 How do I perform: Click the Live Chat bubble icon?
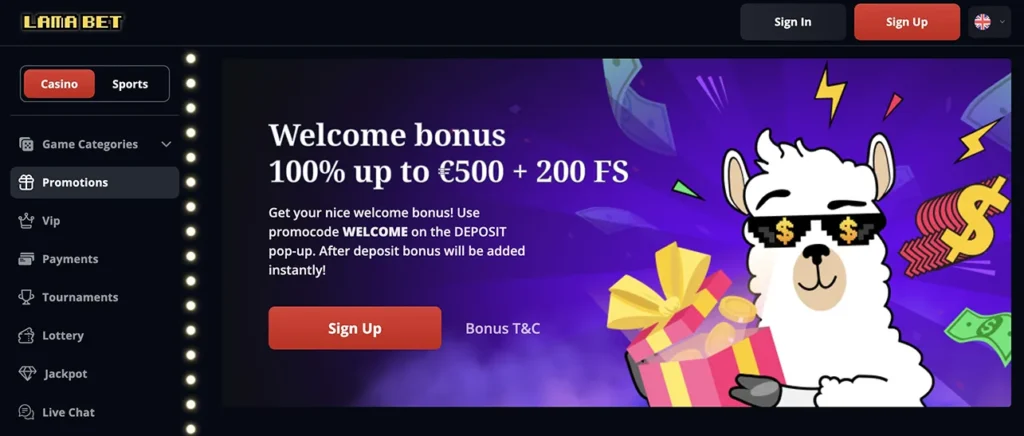[x=26, y=412]
